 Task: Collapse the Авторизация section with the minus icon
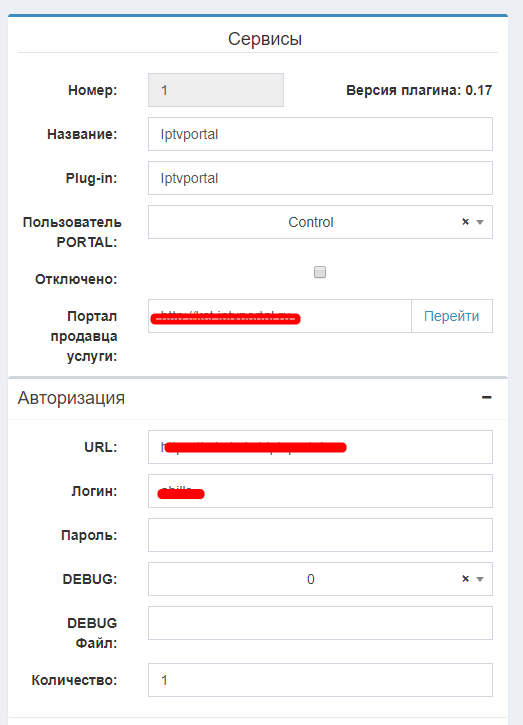click(x=486, y=398)
